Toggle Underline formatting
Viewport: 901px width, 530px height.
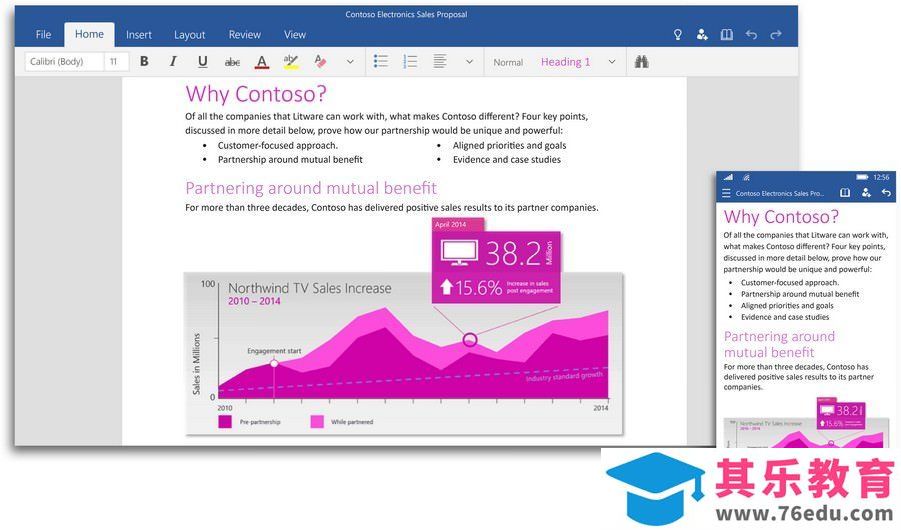(202, 62)
